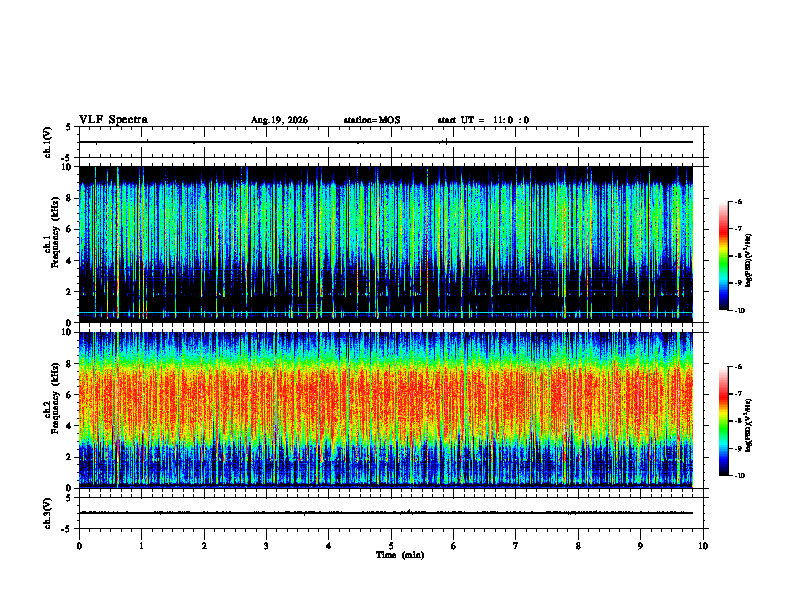792x612 pixels.
Task: Click the '4' kHz tick of ch.1 panel
Action: pyautogui.click(x=70, y=261)
